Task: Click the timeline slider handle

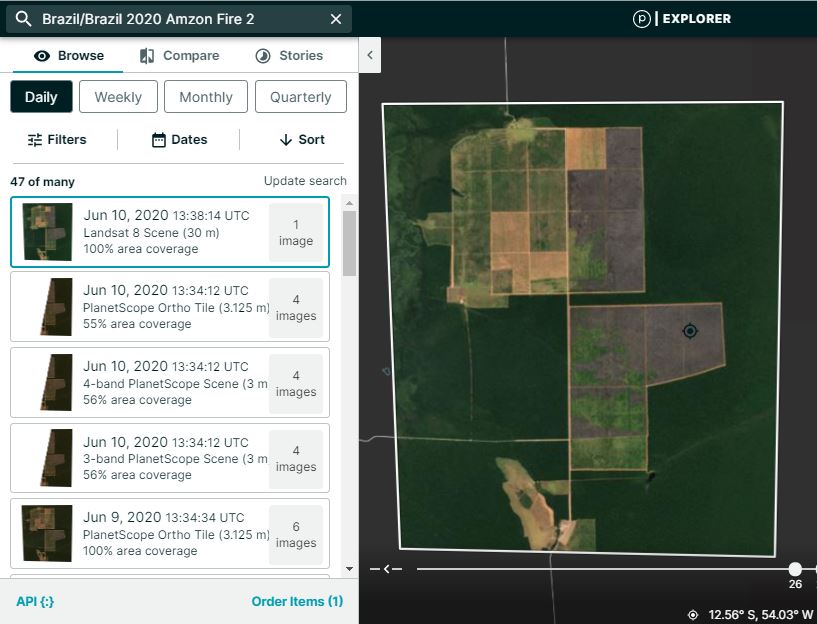Action: [x=795, y=569]
